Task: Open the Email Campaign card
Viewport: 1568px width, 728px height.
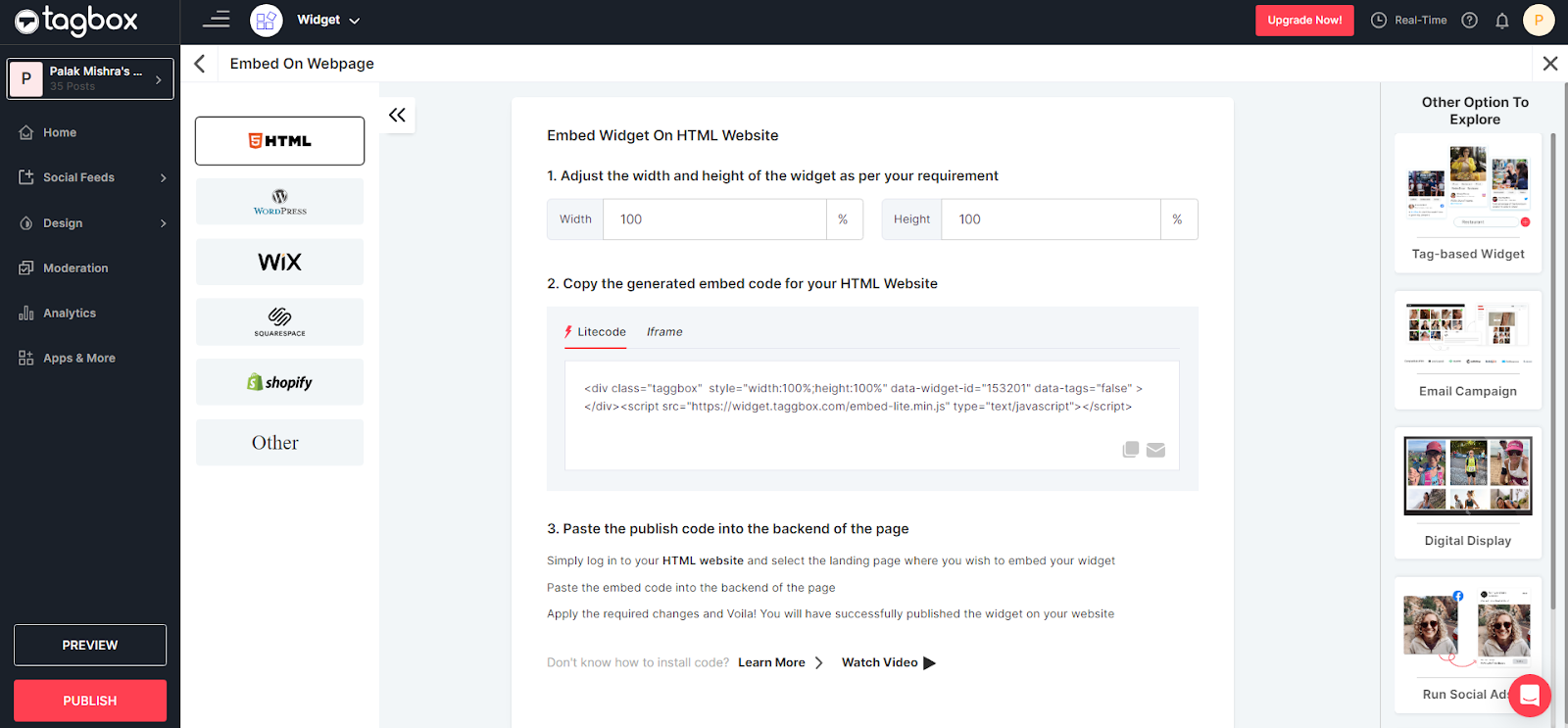Action: 1468,350
